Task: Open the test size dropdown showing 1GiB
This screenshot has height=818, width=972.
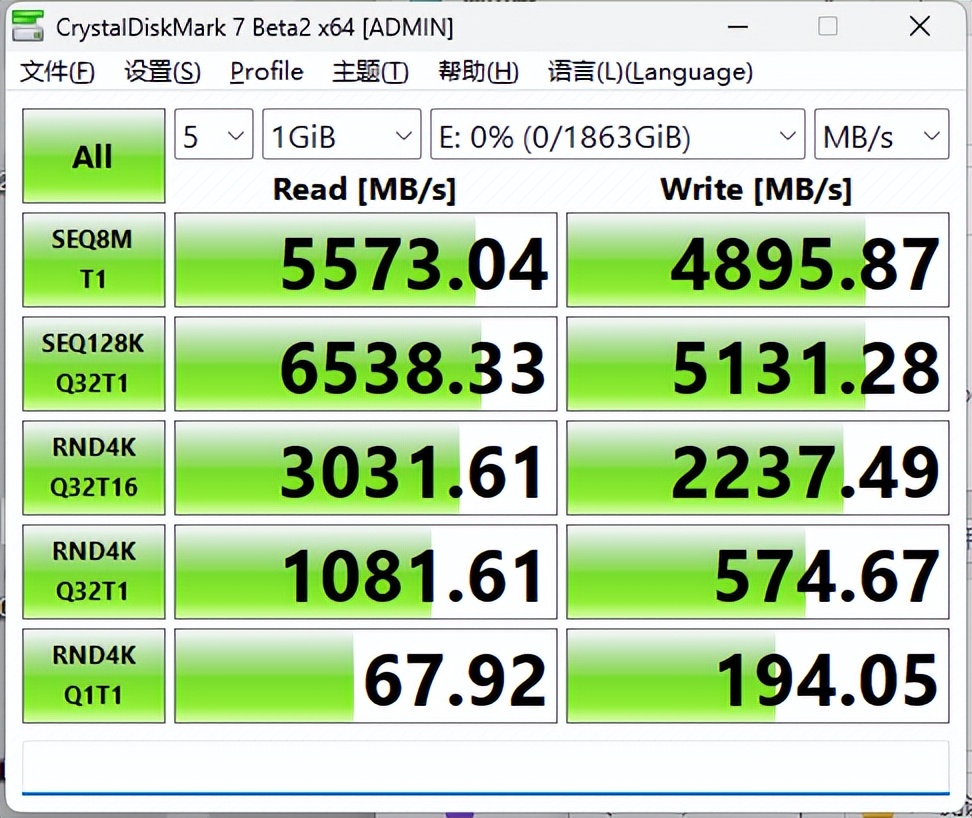Action: 341,134
